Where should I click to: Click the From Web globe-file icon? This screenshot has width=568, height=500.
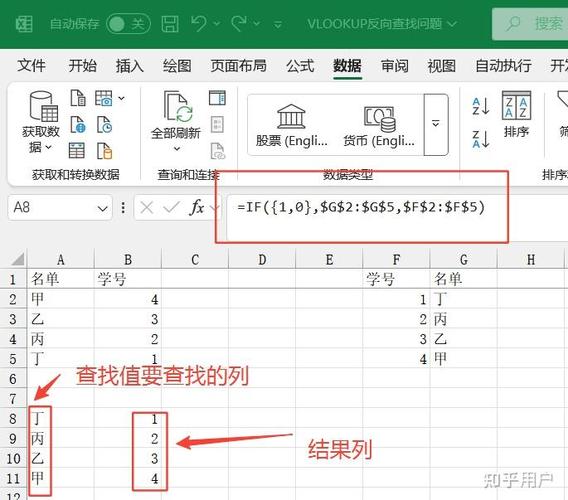[x=78, y=124]
